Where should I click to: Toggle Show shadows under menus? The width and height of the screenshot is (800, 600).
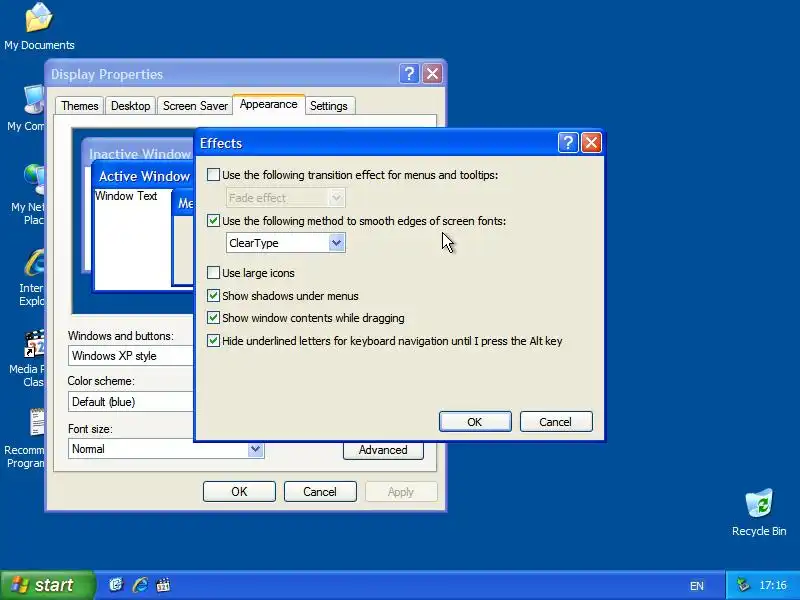tap(213, 296)
